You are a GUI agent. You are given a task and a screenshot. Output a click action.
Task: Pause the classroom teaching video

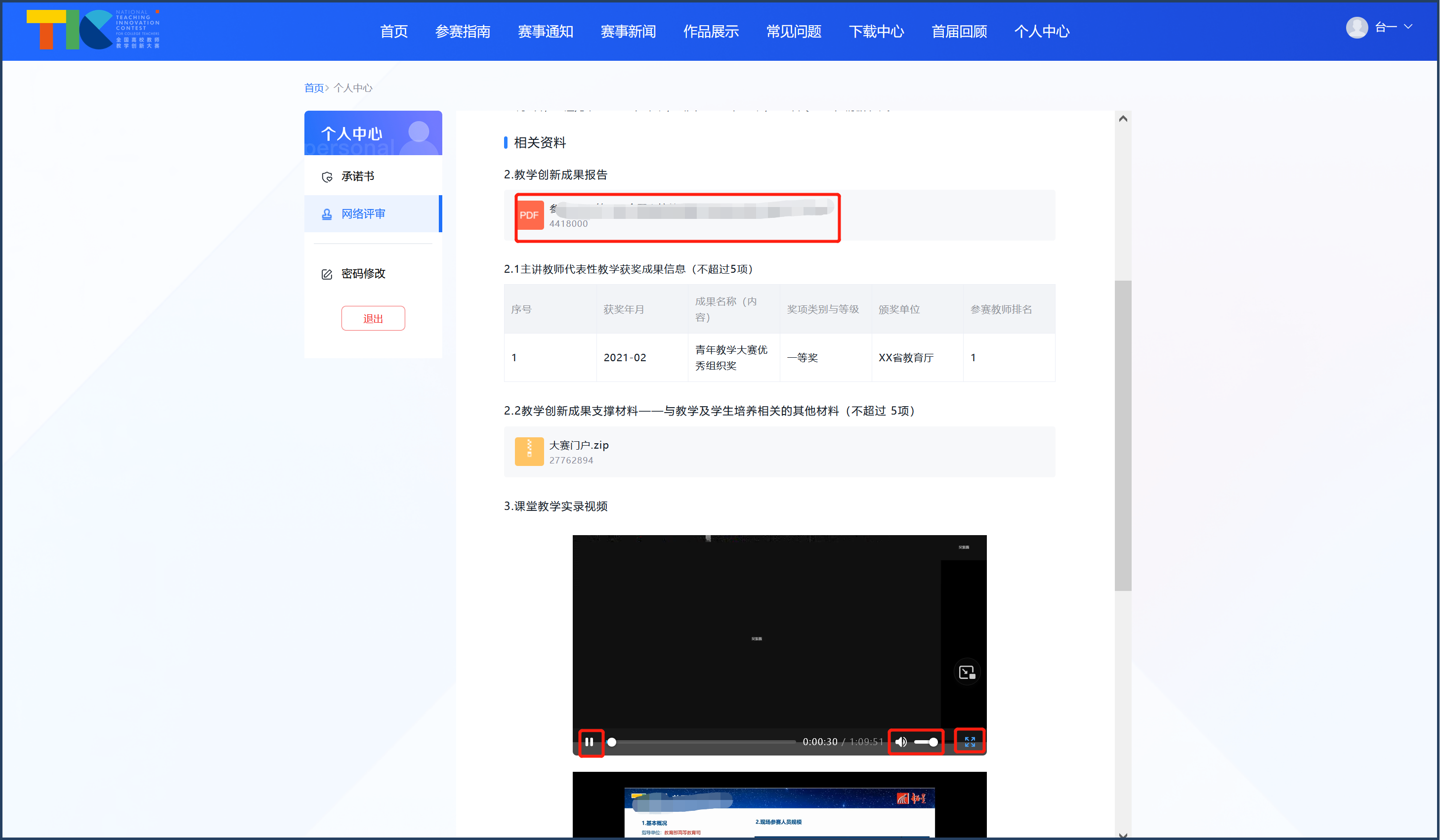click(589, 742)
